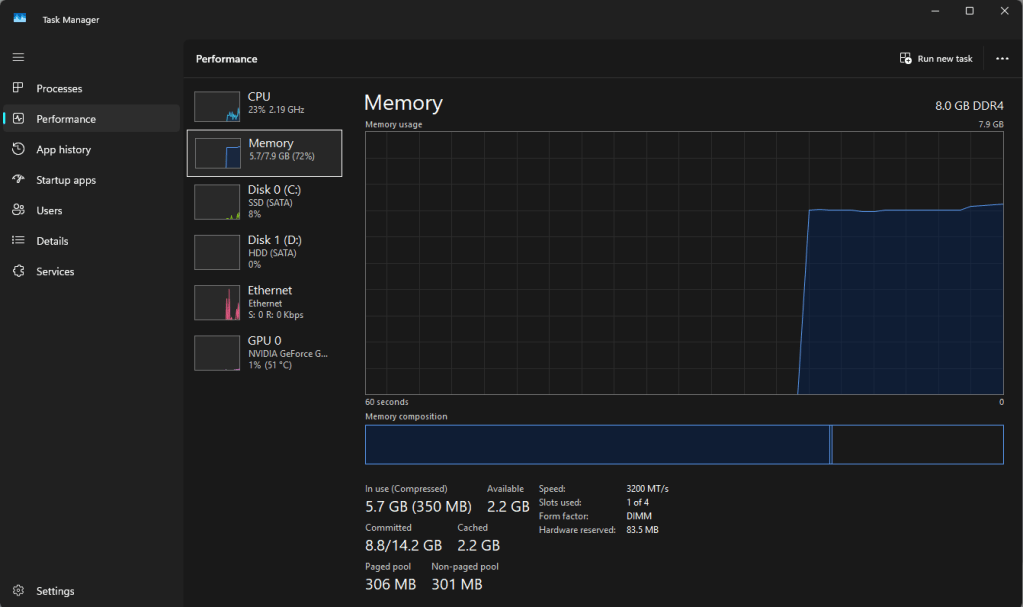Image resolution: width=1023 pixels, height=607 pixels.
Task: Click the Performance header title
Action: click(x=226, y=59)
